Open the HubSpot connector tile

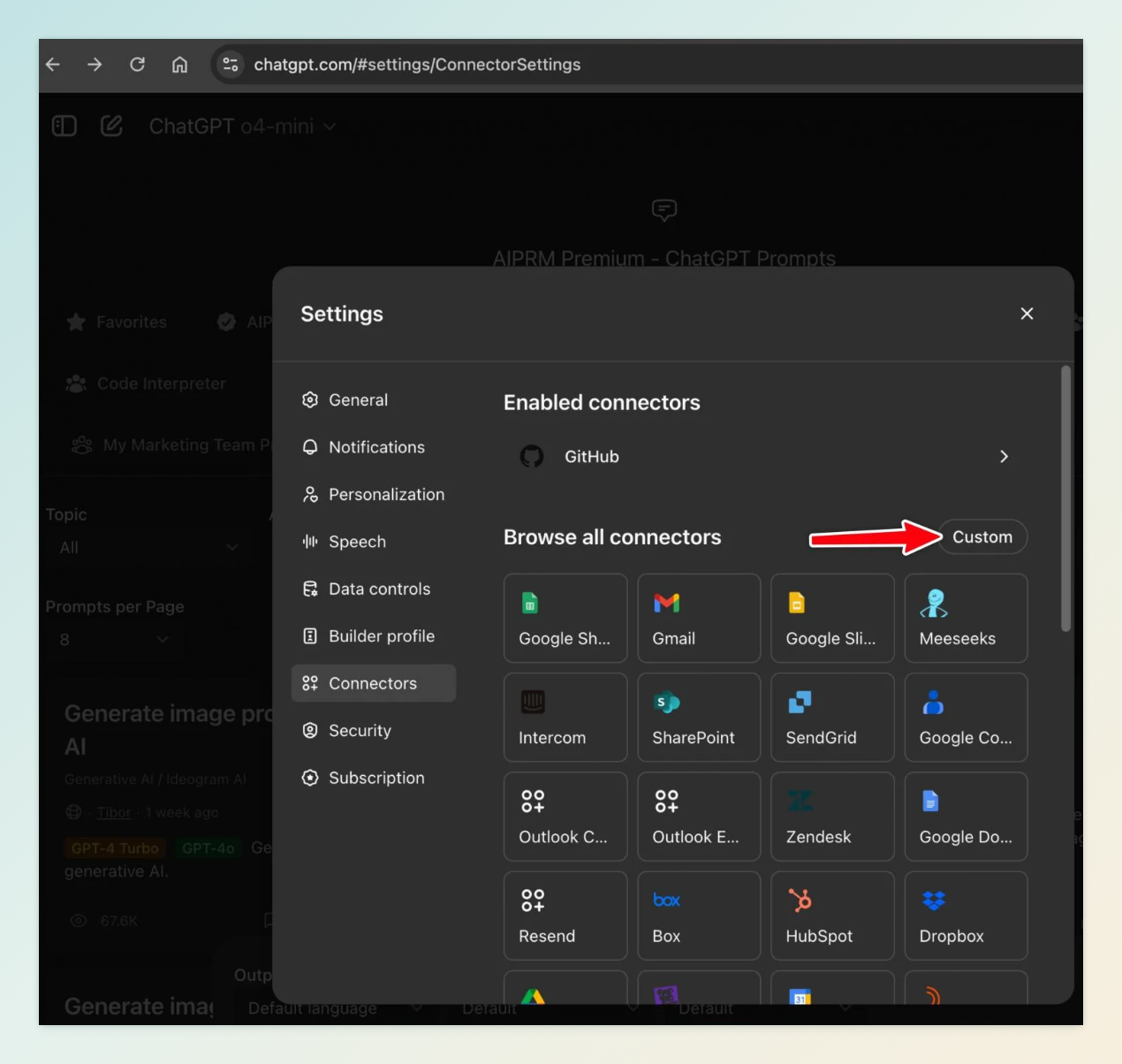pos(832,916)
